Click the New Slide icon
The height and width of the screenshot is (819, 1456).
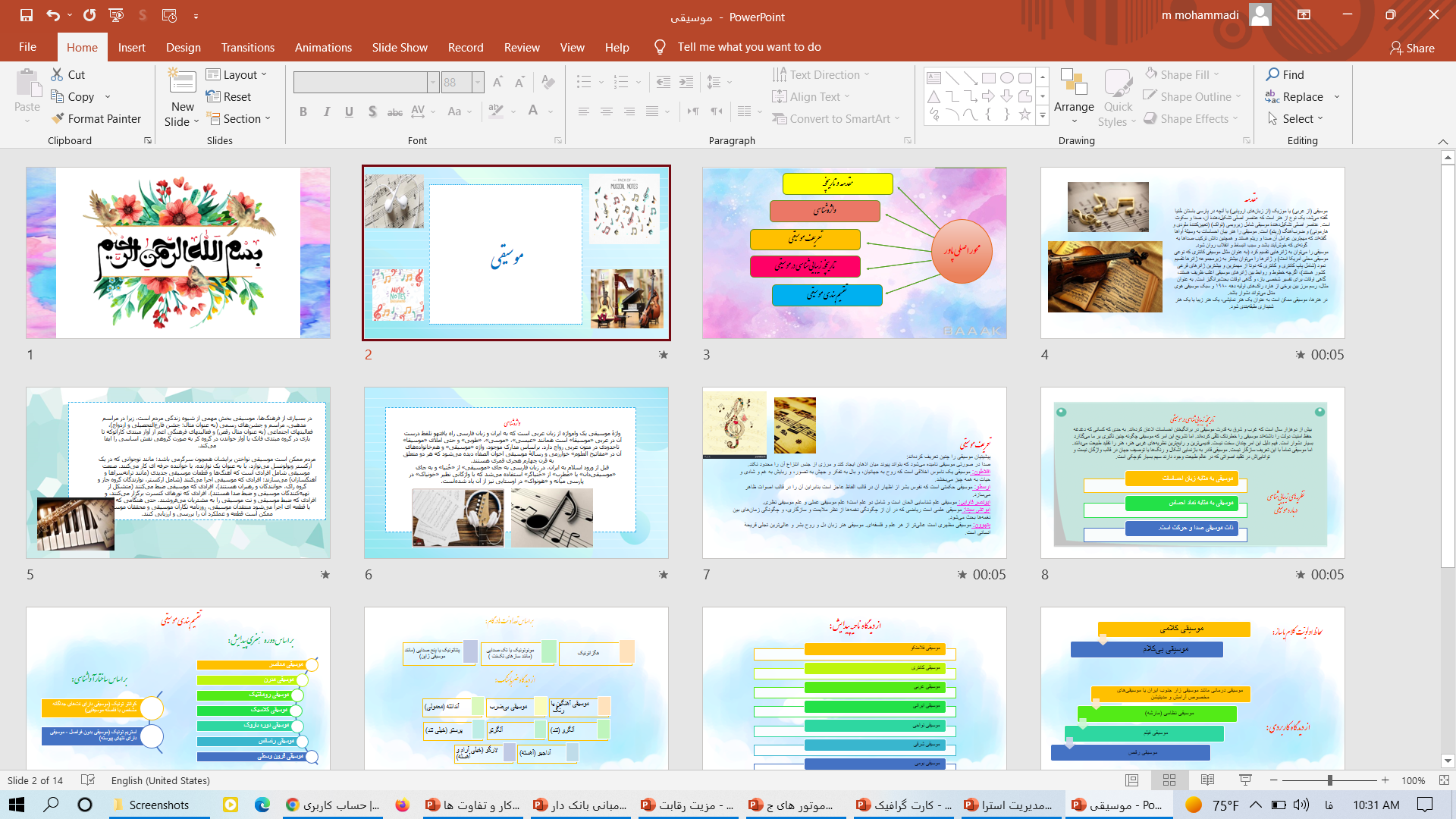pyautogui.click(x=182, y=83)
